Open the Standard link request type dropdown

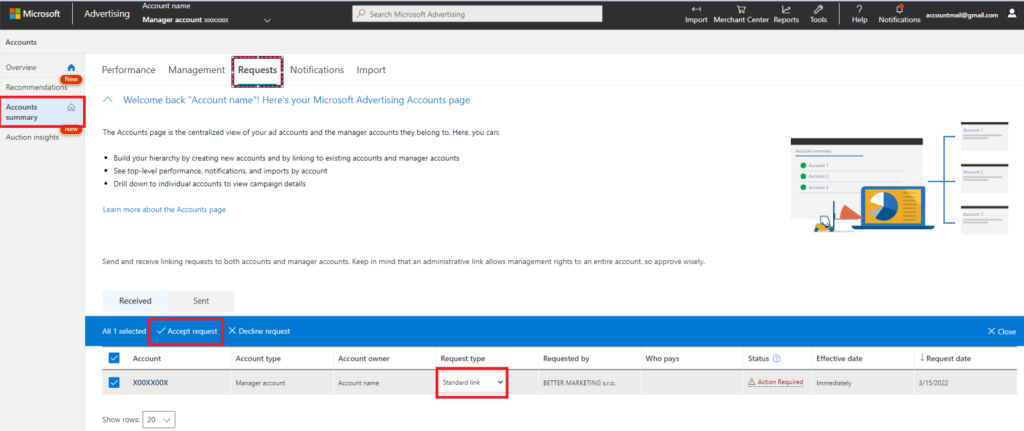click(473, 382)
